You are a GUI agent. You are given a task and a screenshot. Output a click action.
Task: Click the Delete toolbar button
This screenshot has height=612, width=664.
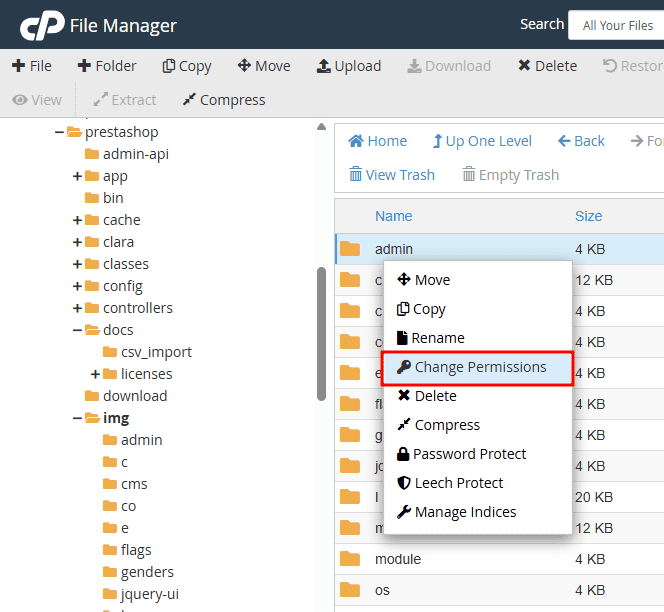pos(547,66)
